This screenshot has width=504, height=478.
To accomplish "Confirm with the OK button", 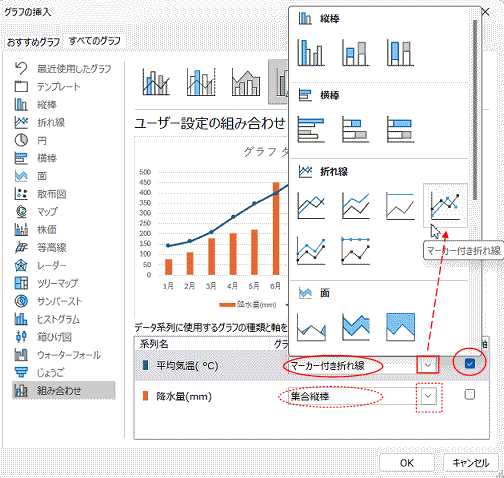I will coord(407,463).
